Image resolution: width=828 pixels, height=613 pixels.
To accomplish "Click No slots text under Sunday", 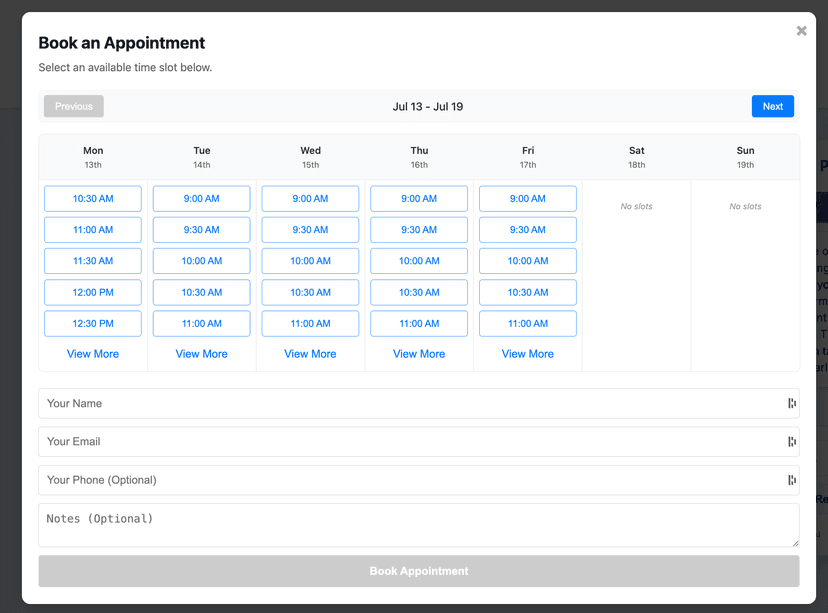I will (745, 206).
